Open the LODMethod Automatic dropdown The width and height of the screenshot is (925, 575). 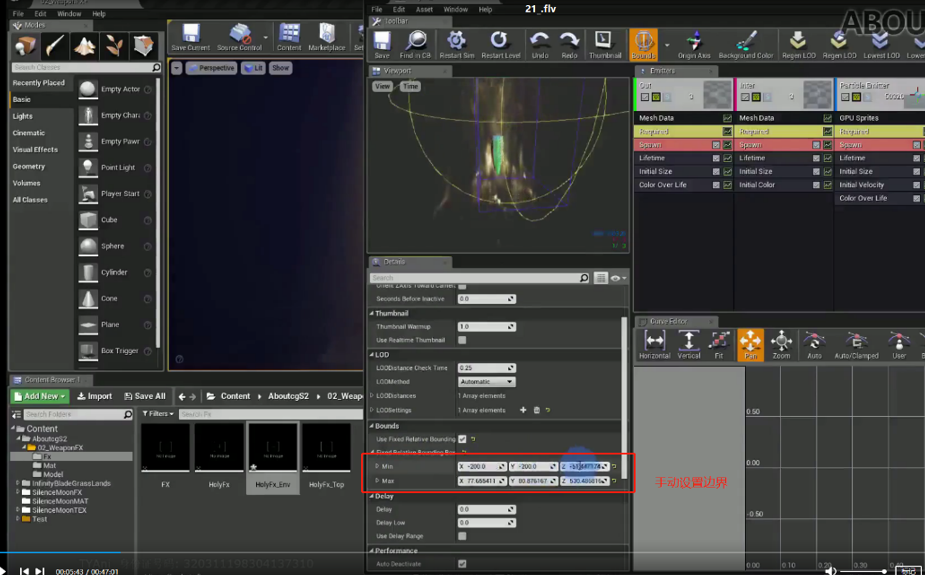(486, 382)
